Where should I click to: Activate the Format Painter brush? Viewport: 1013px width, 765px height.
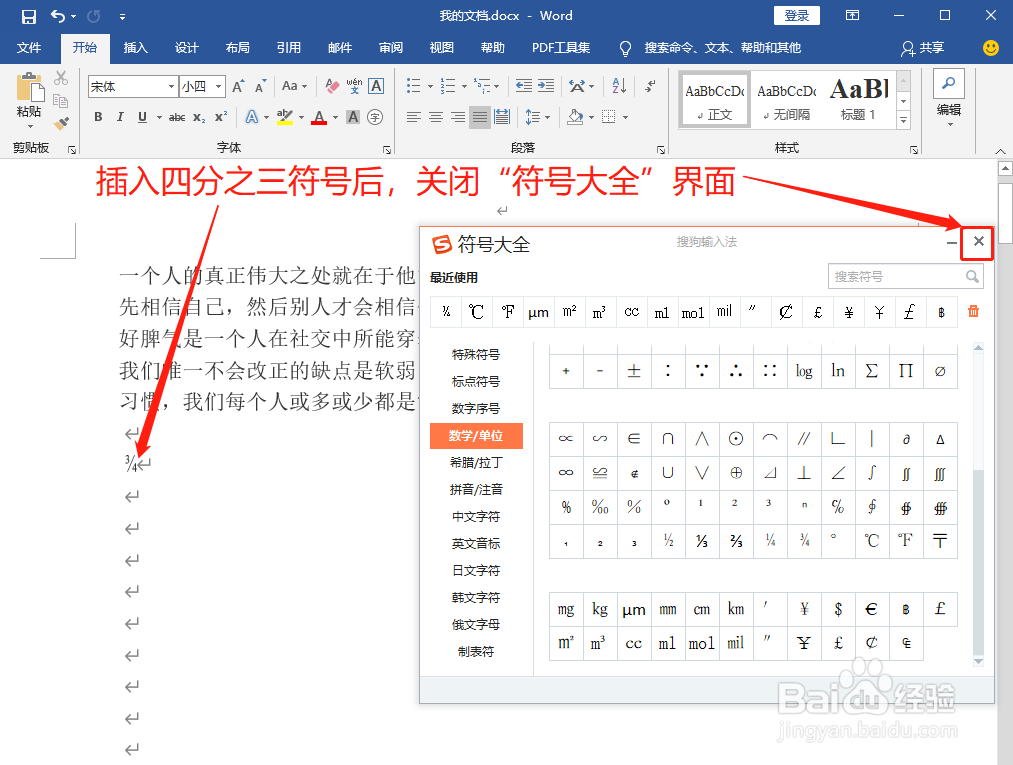point(61,123)
